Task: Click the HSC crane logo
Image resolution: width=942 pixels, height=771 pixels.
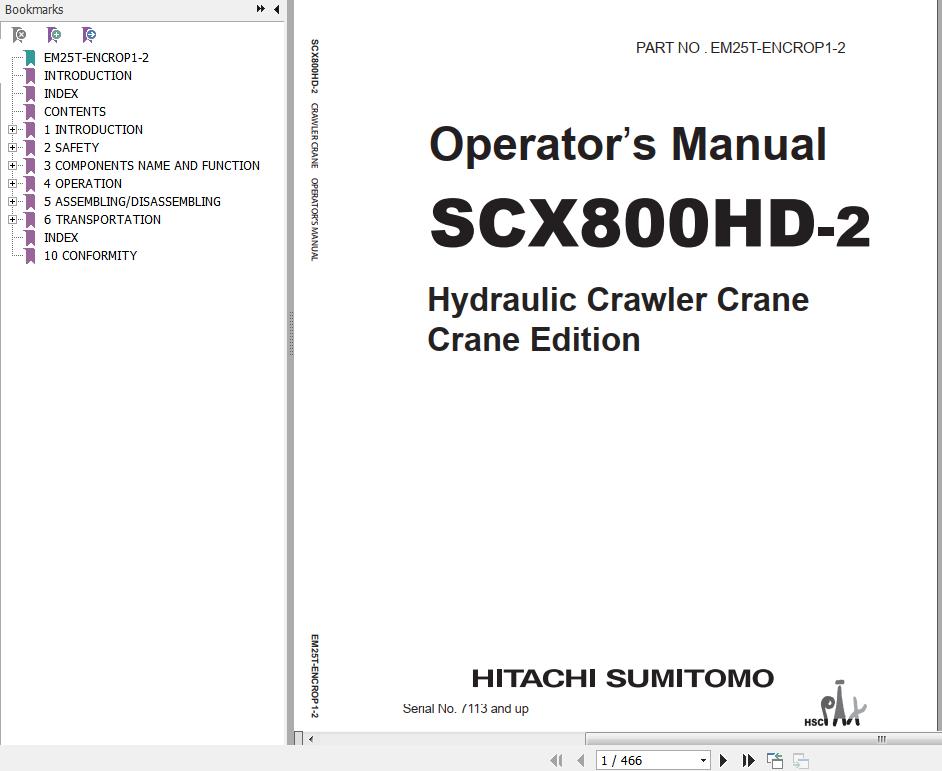Action: tap(836, 704)
